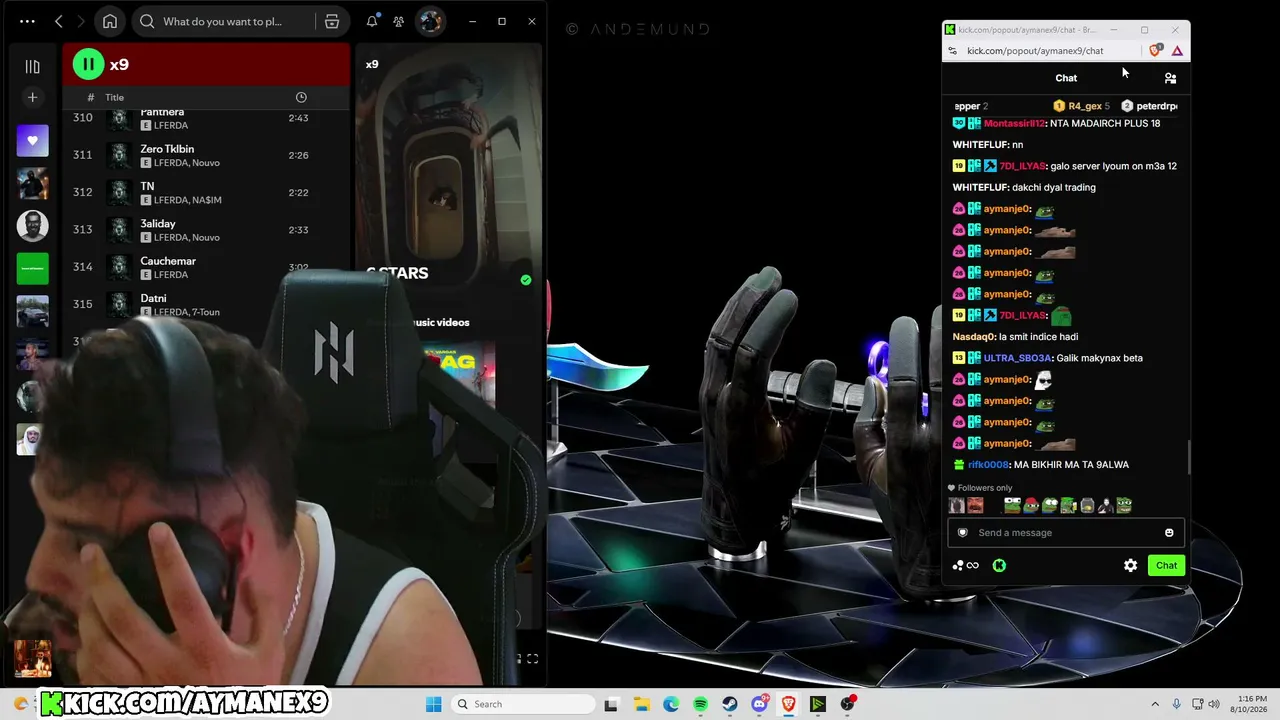Image resolution: width=1280 pixels, height=720 pixels.
Task: Sort tracks by the clock duration column
Action: point(301,97)
